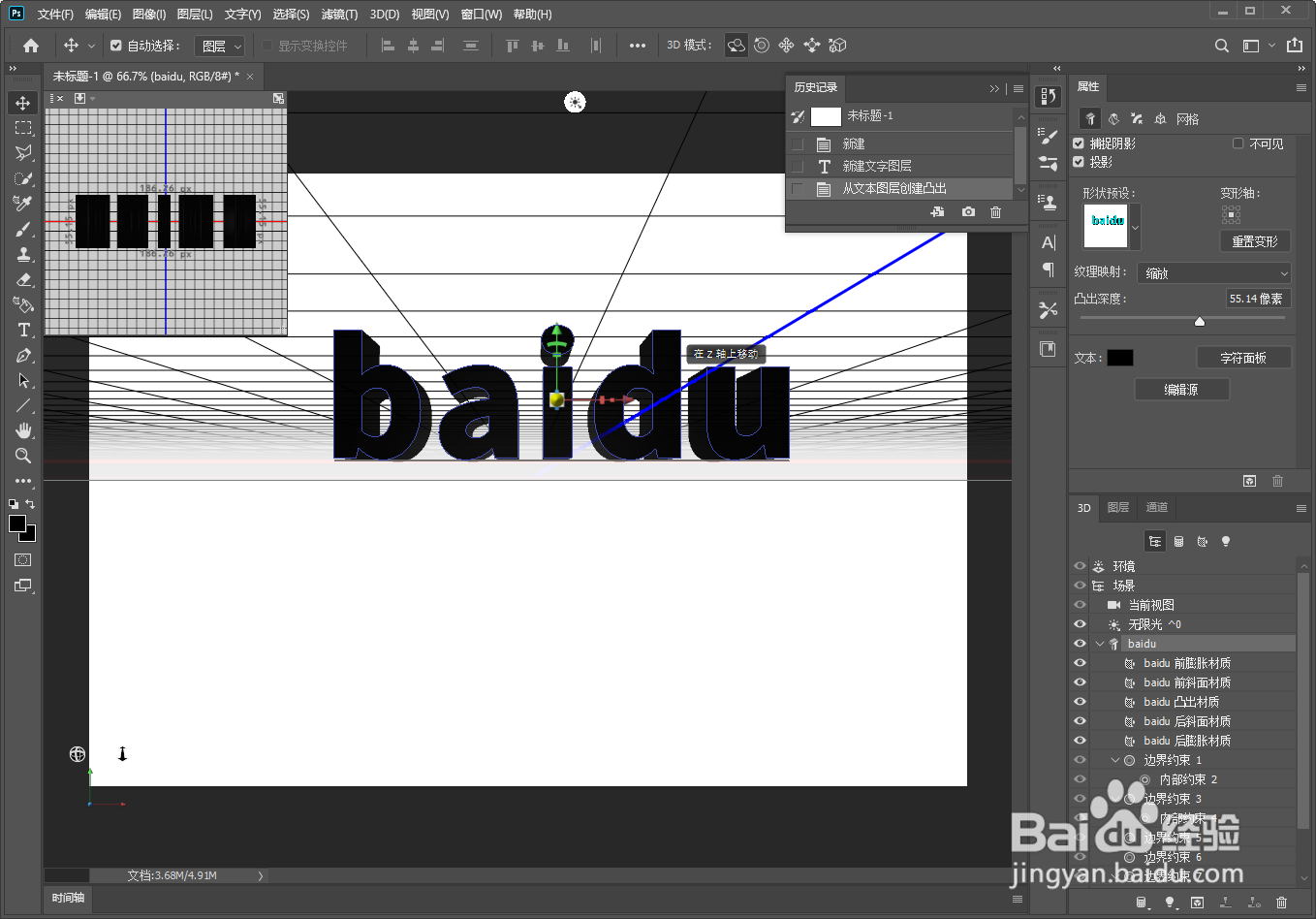Switch 3D mode to Slide the 3D Object

tap(812, 45)
